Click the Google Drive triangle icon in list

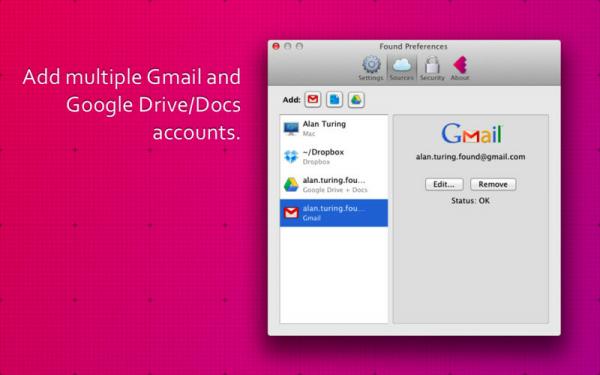(x=291, y=185)
